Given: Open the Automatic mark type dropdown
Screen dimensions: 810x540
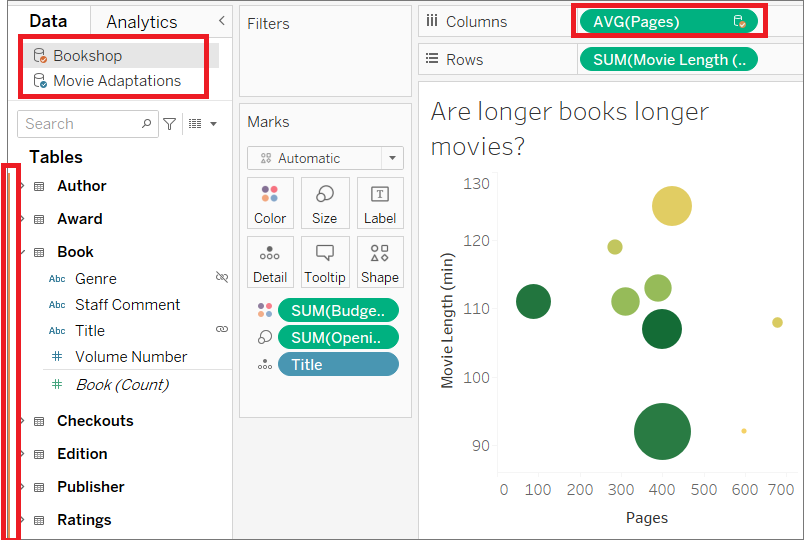Looking at the screenshot, I should (x=393, y=158).
